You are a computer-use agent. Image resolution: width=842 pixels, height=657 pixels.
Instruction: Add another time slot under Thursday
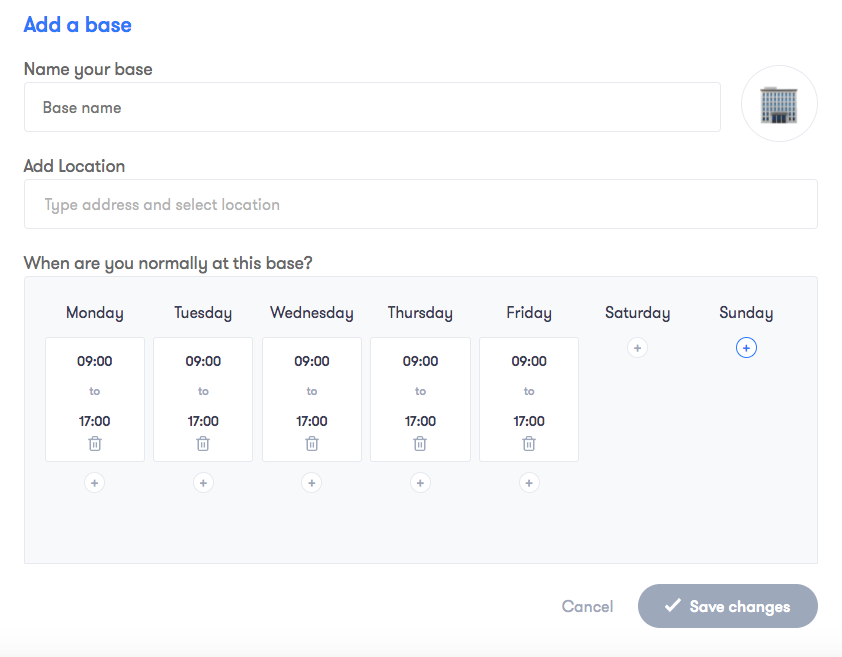(420, 483)
